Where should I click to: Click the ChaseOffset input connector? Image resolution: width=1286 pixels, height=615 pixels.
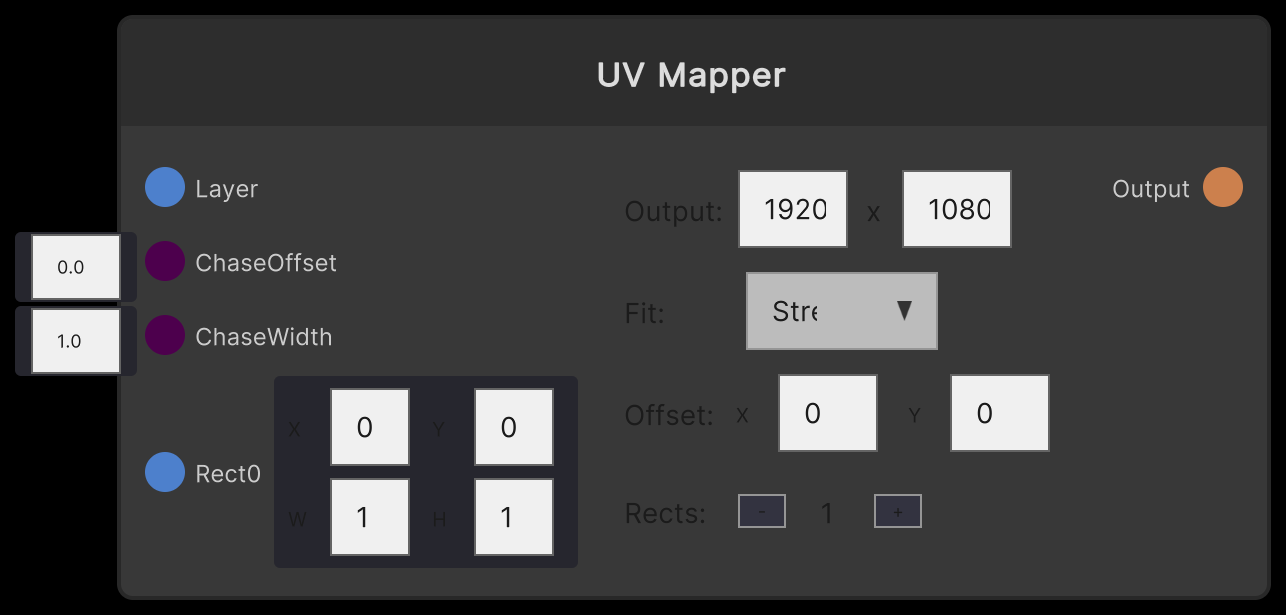point(165,262)
